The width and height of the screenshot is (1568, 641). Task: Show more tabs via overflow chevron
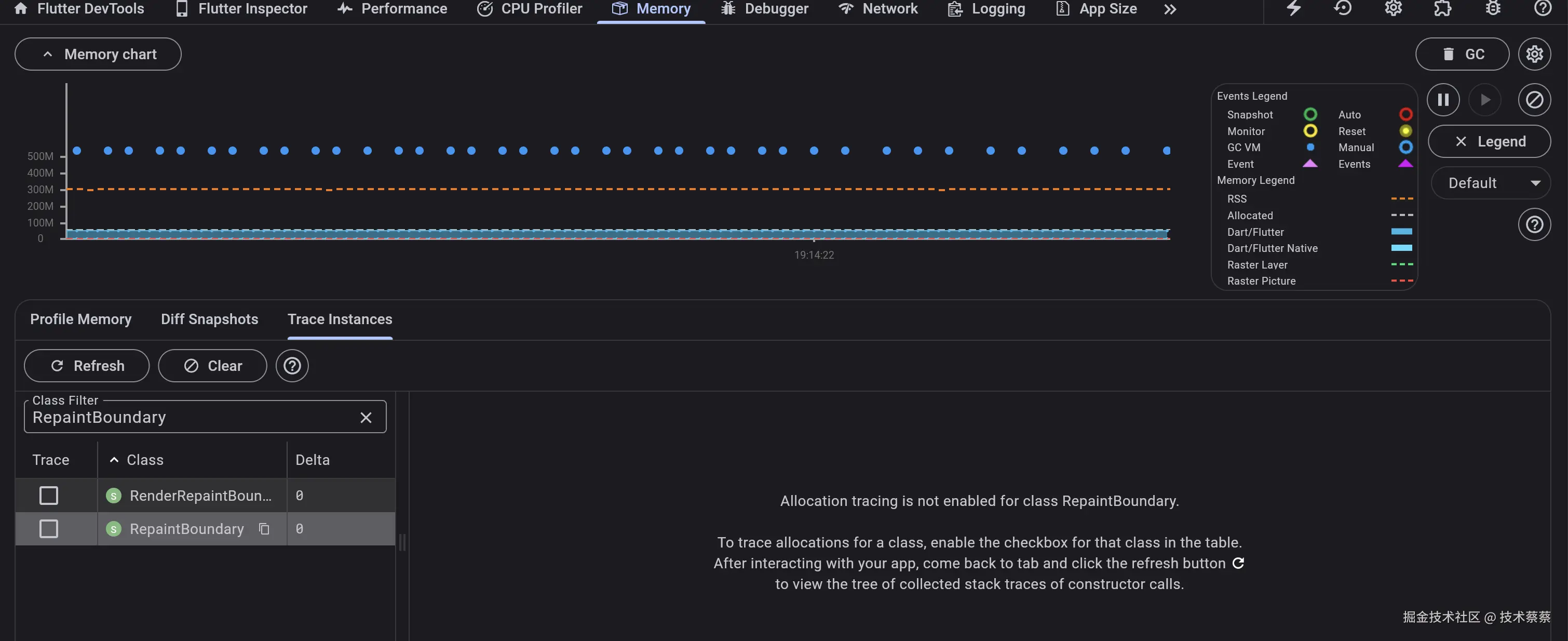click(1169, 9)
